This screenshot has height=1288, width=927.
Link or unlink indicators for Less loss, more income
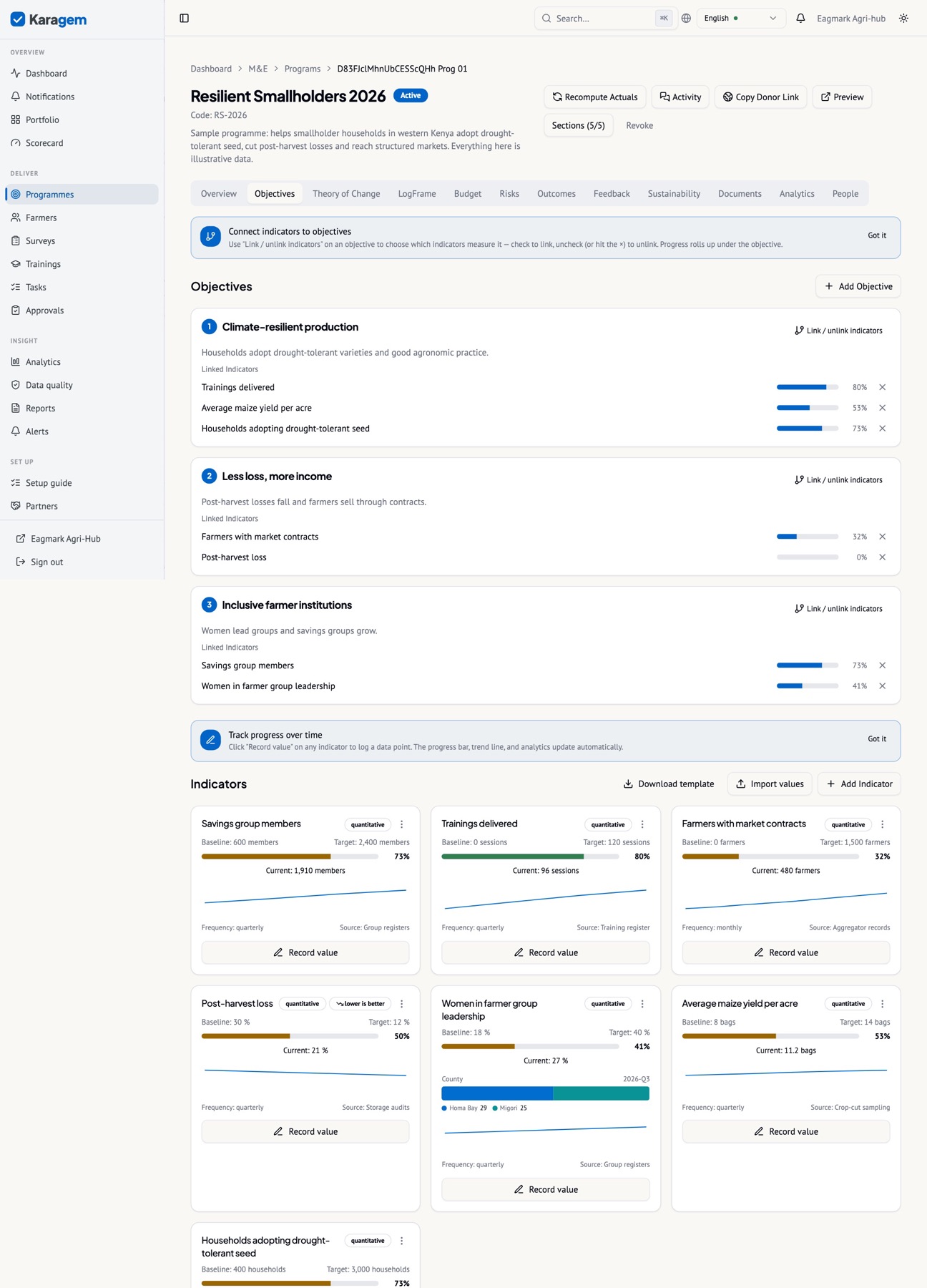coord(838,480)
